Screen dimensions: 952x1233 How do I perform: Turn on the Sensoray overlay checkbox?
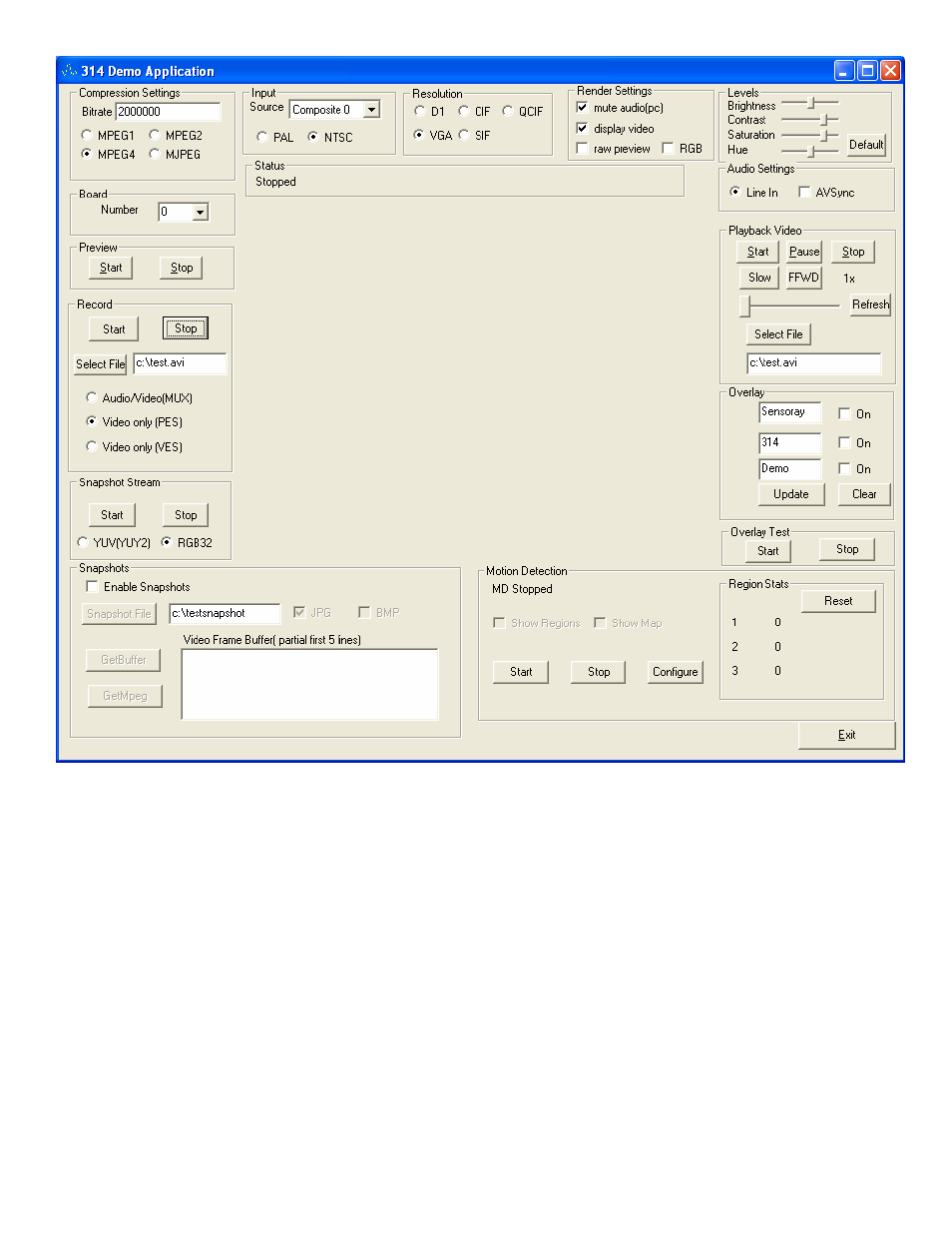coord(844,413)
